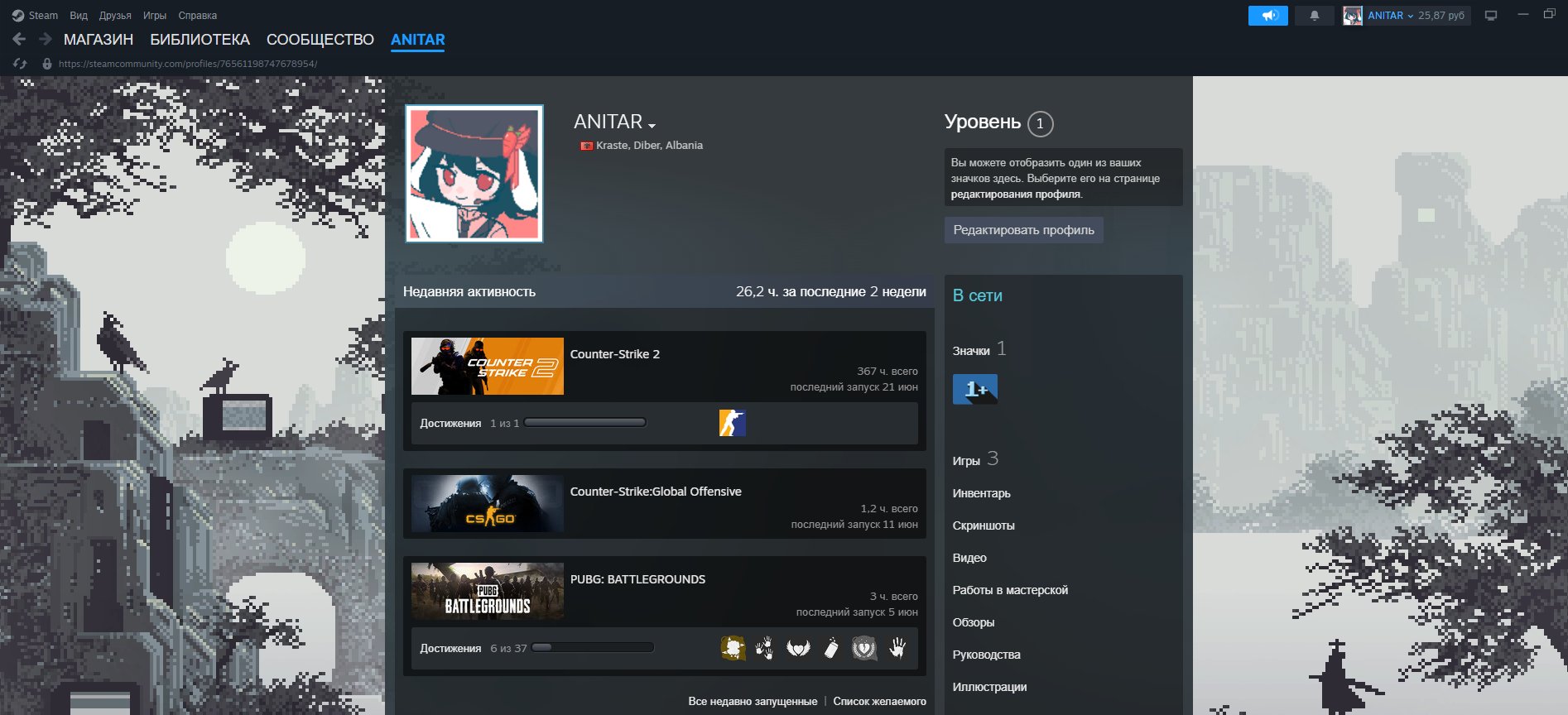
Task: Click the Недавняя активность header
Action: [x=469, y=291]
